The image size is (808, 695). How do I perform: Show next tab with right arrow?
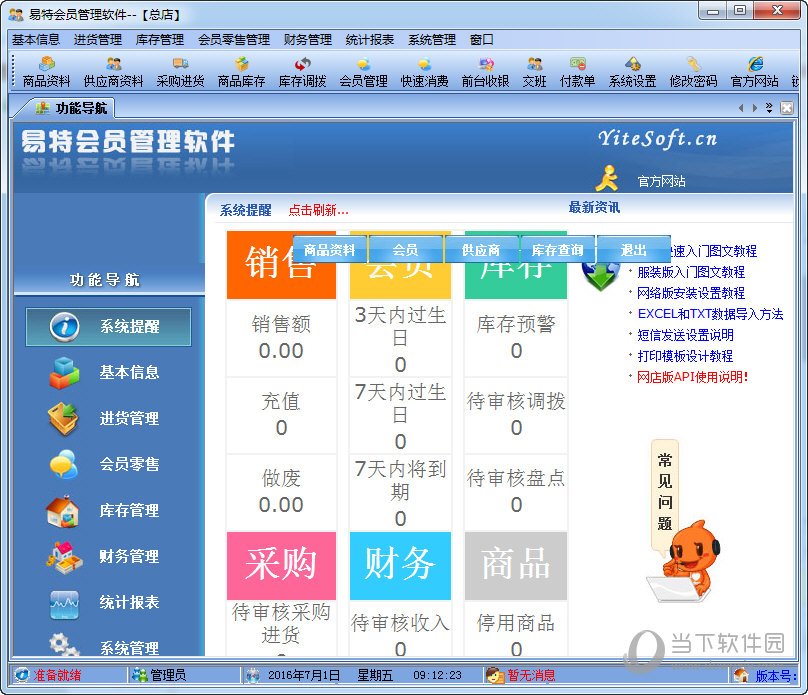[755, 108]
